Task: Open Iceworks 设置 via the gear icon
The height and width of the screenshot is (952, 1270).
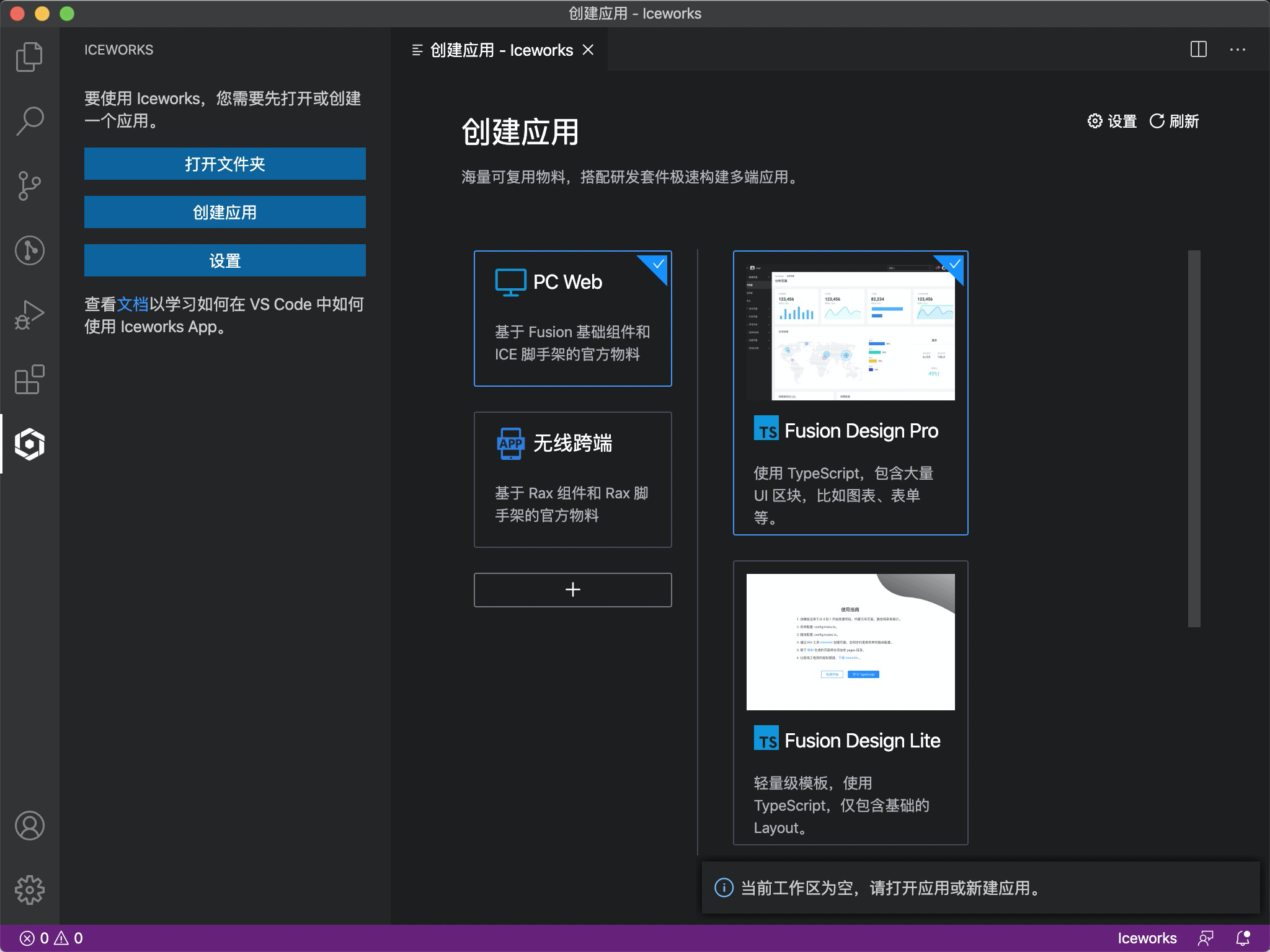Action: (x=1095, y=121)
